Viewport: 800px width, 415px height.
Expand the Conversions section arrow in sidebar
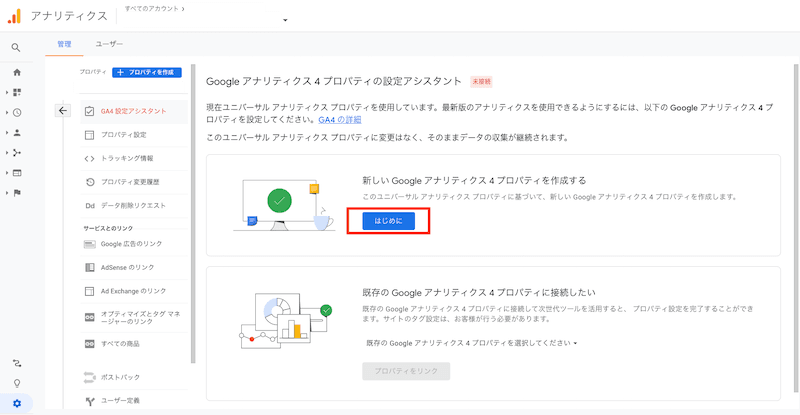pyautogui.click(x=7, y=193)
